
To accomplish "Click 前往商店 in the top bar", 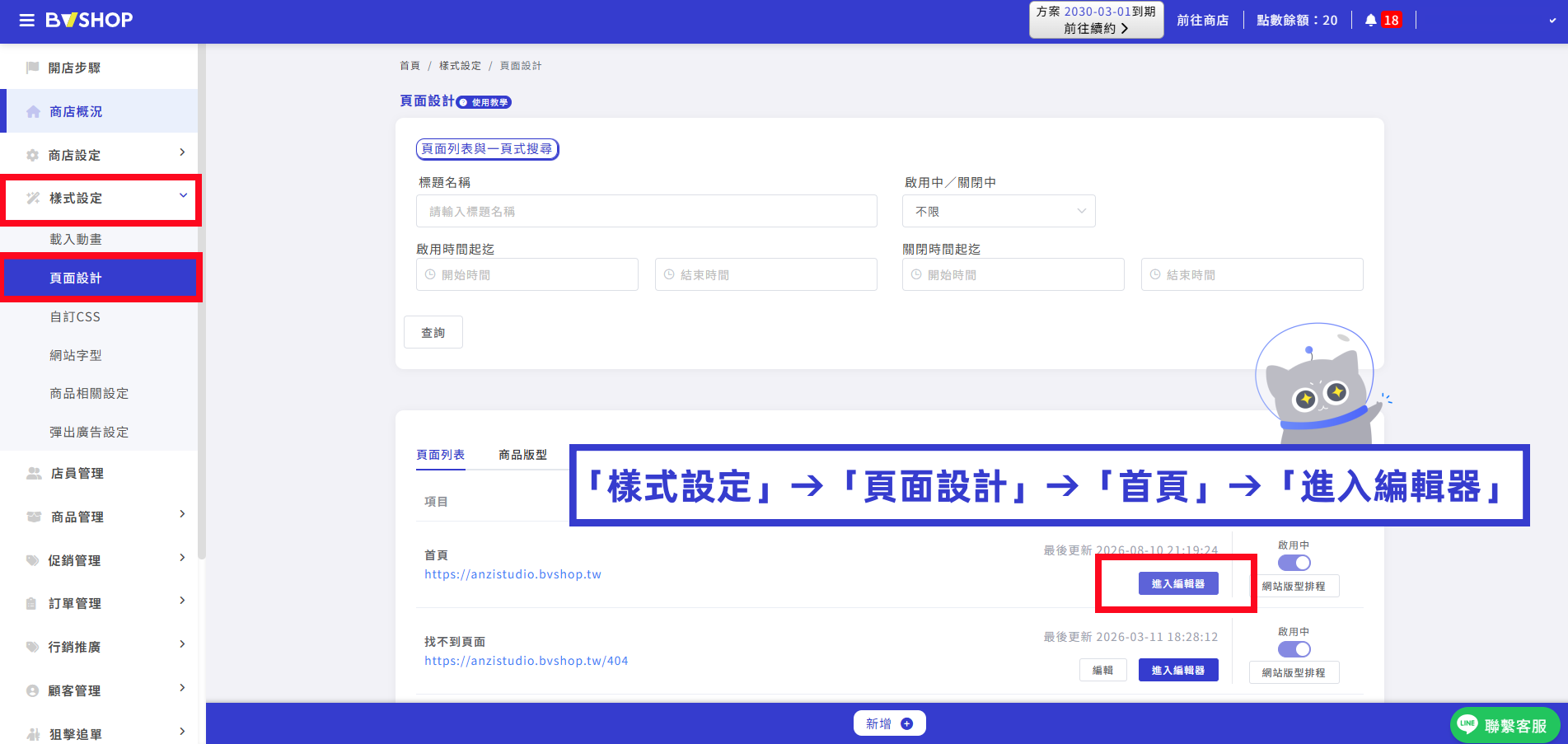I will 1203,20.
